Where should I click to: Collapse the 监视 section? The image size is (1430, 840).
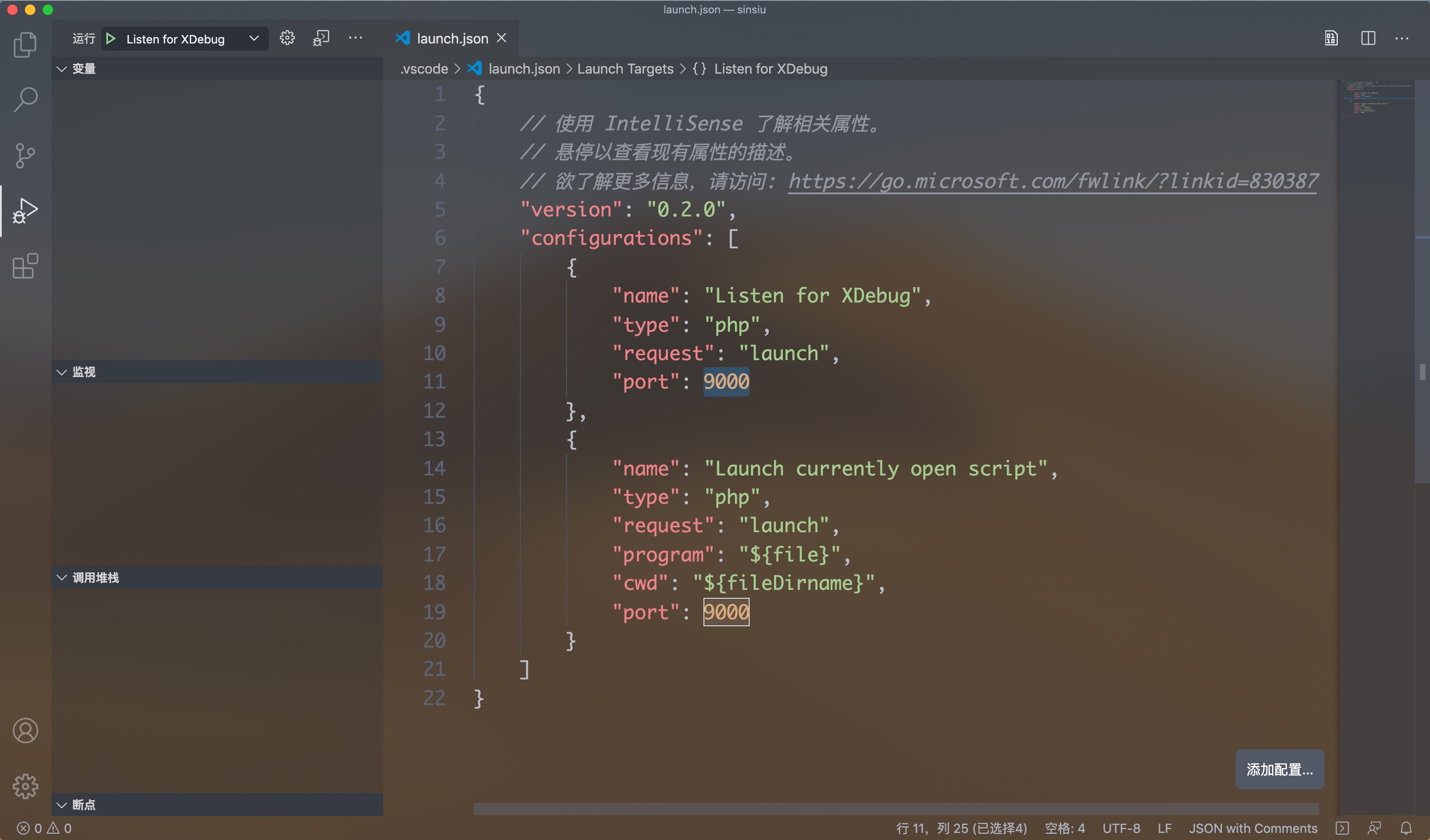[x=217, y=372]
